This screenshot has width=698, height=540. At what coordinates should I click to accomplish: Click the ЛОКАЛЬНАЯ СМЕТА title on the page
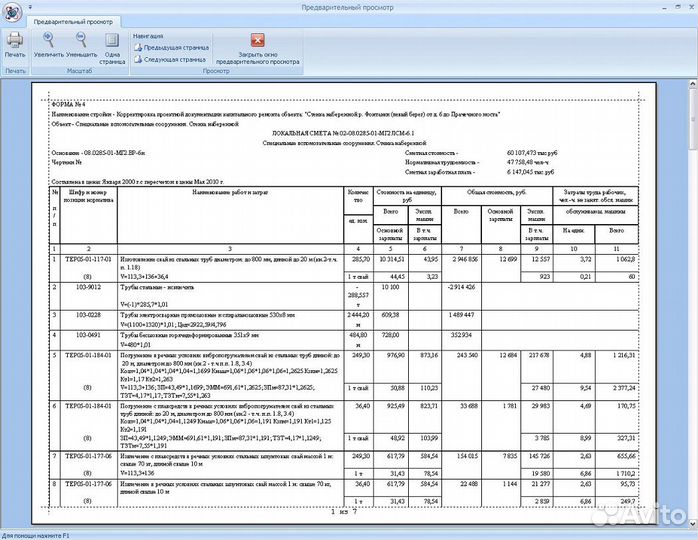coord(344,134)
